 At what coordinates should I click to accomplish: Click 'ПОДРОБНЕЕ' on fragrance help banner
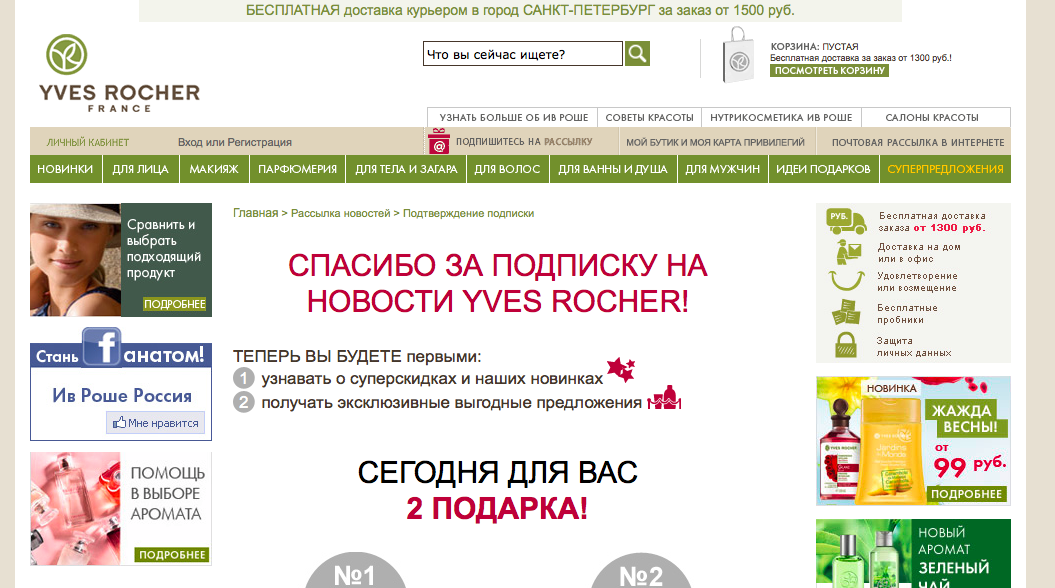pos(172,555)
